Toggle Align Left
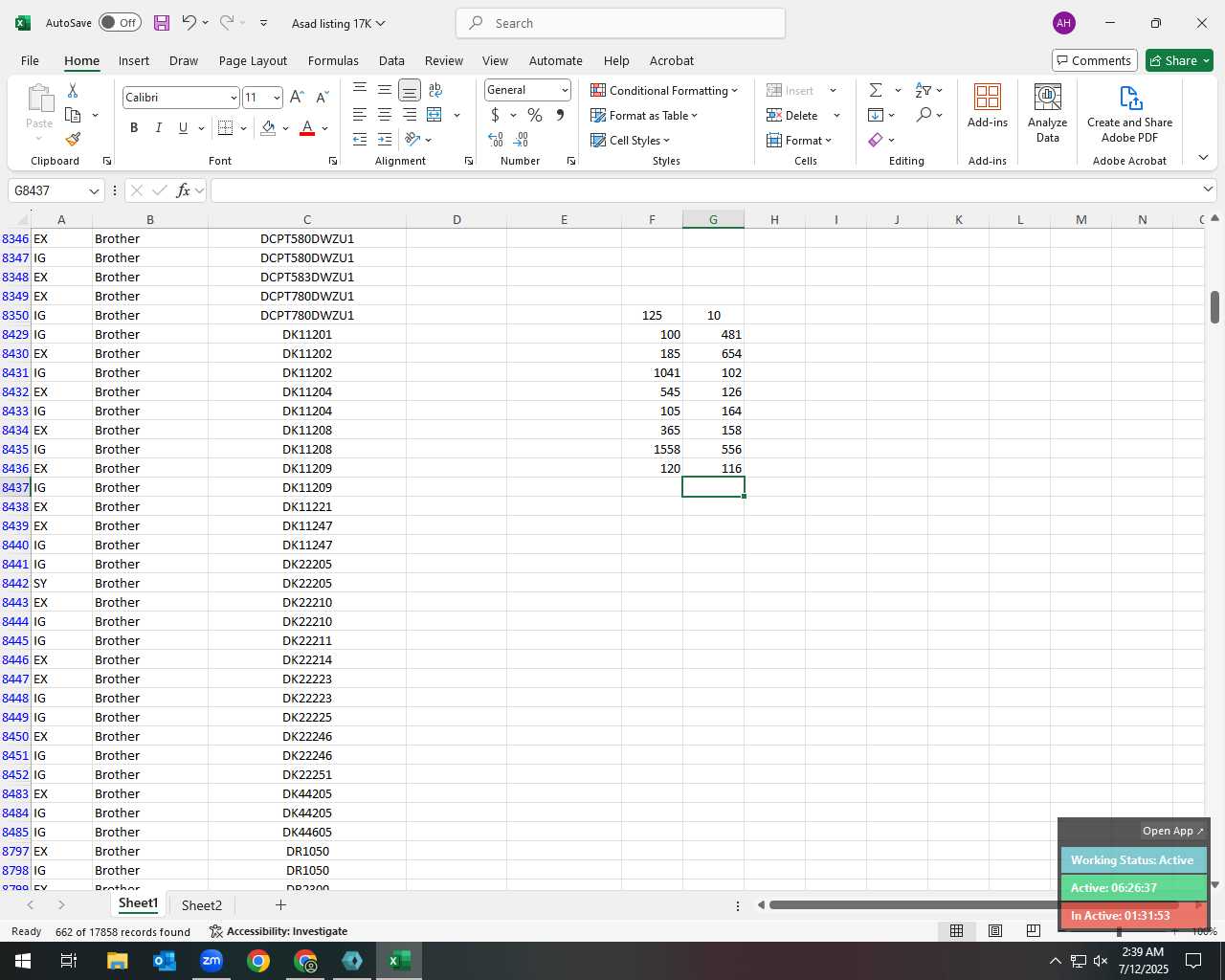This screenshot has width=1225, height=980. point(360,115)
